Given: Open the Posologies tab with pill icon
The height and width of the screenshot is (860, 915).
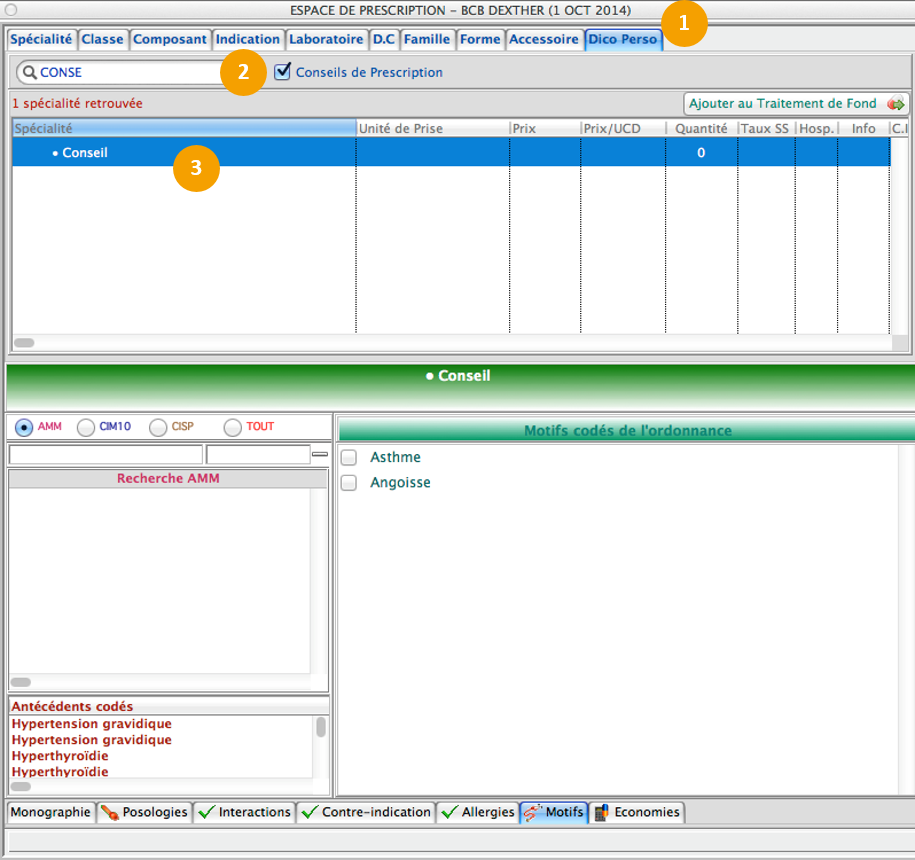Looking at the screenshot, I should pos(110,812).
